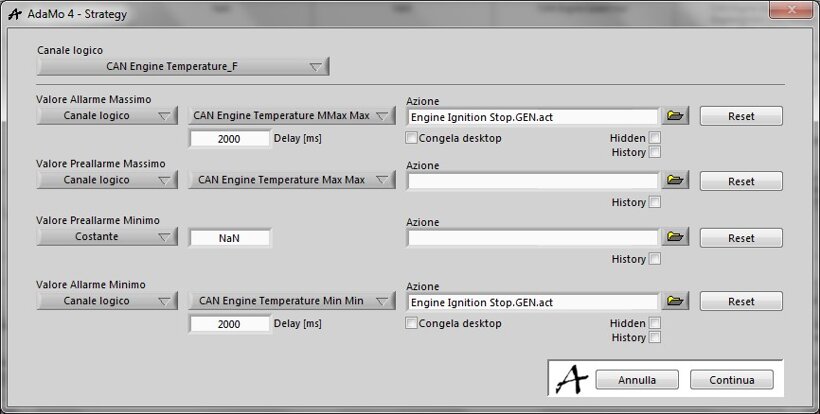Enable Congela desktop for Allarme Massimo
The width and height of the screenshot is (820, 414).
[x=412, y=138]
